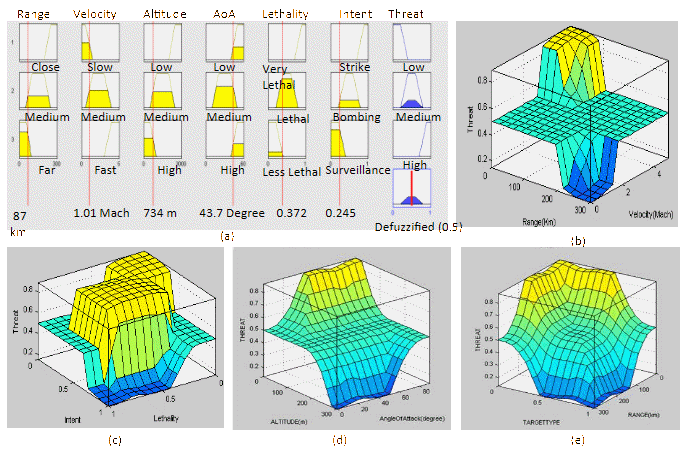
Task: Select rule 1 Intent 'Strike' membership plot
Action: click(350, 42)
